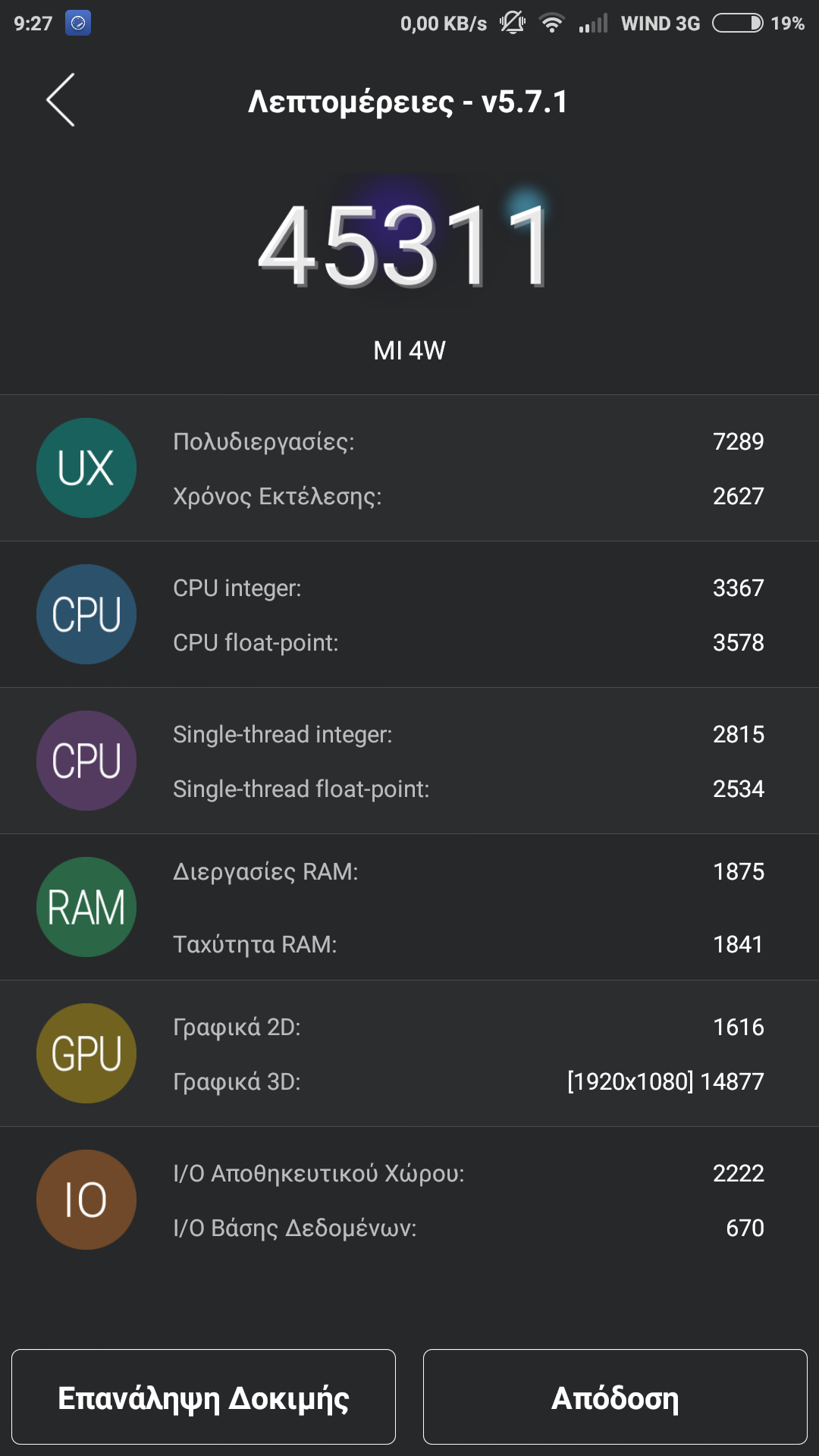The width and height of the screenshot is (819, 1456).
Task: Tap the green RAM category icon
Action: pos(86,907)
